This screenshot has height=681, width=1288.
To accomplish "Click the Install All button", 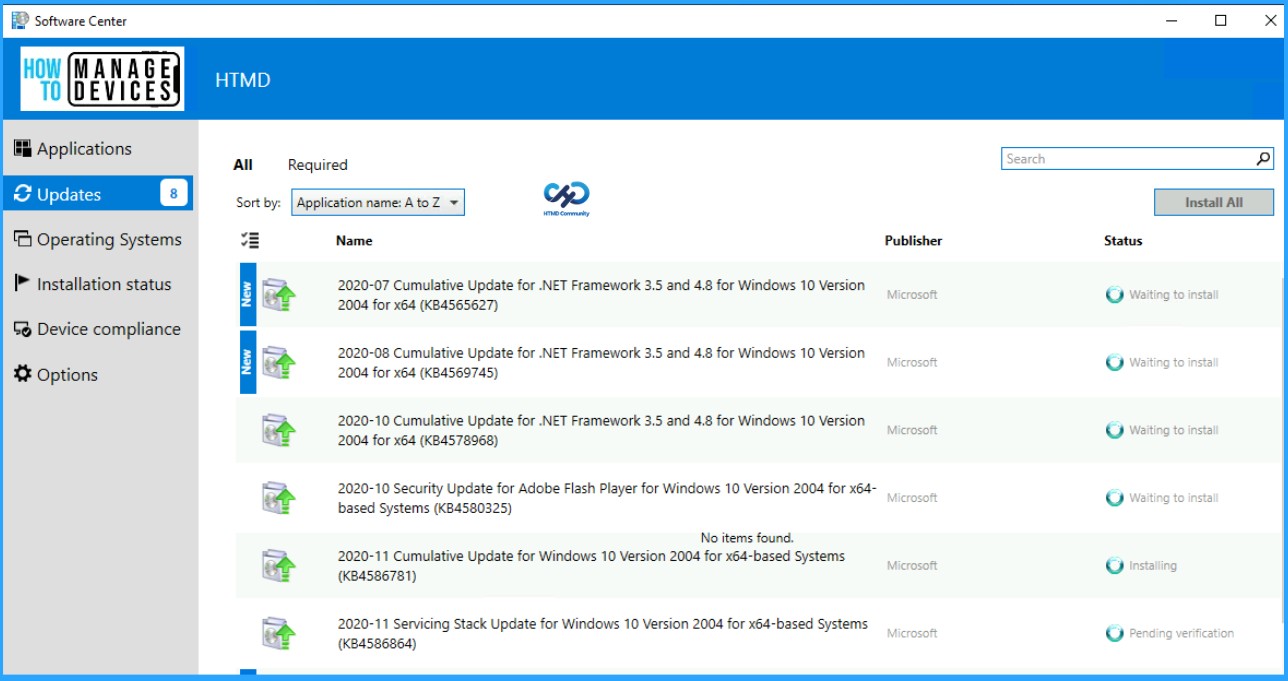I will pyautogui.click(x=1214, y=202).
